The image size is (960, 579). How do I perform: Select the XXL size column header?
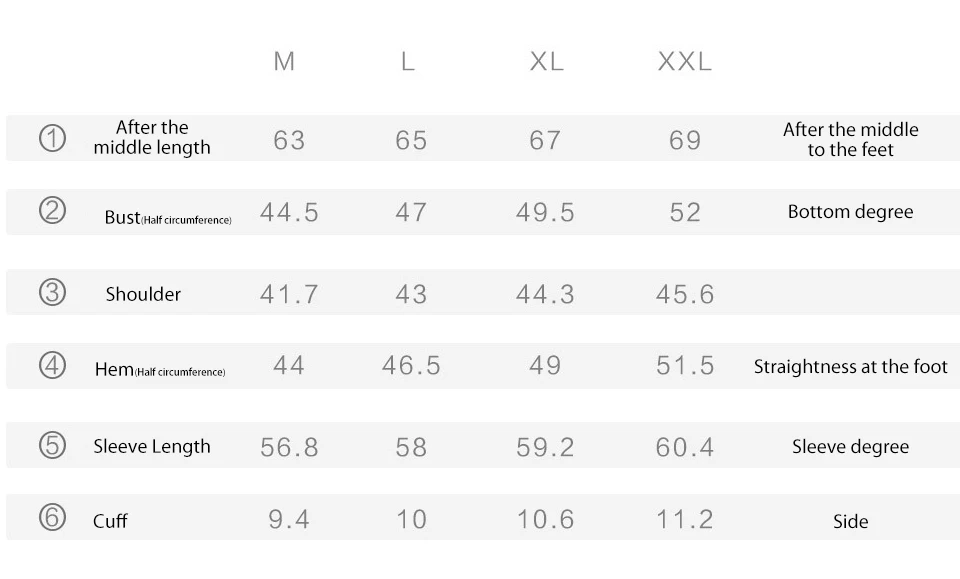click(684, 61)
